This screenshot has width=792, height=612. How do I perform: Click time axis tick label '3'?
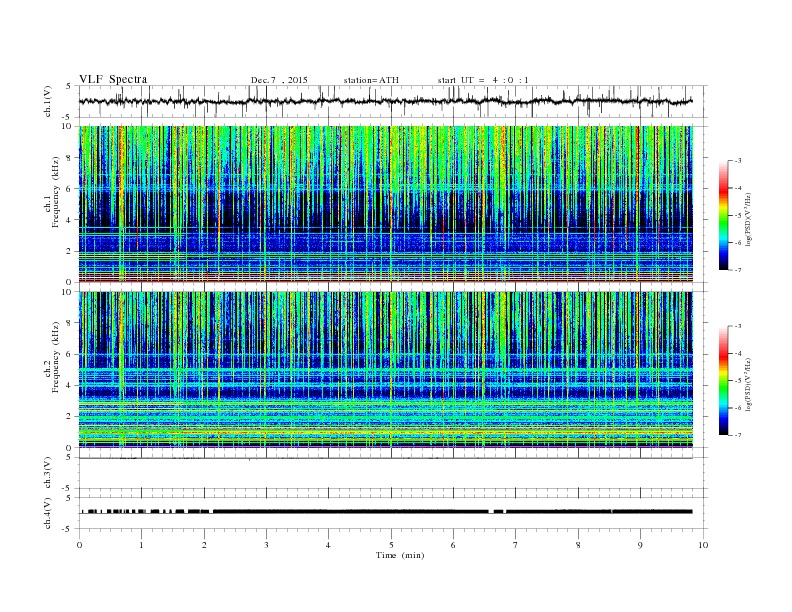(x=266, y=545)
